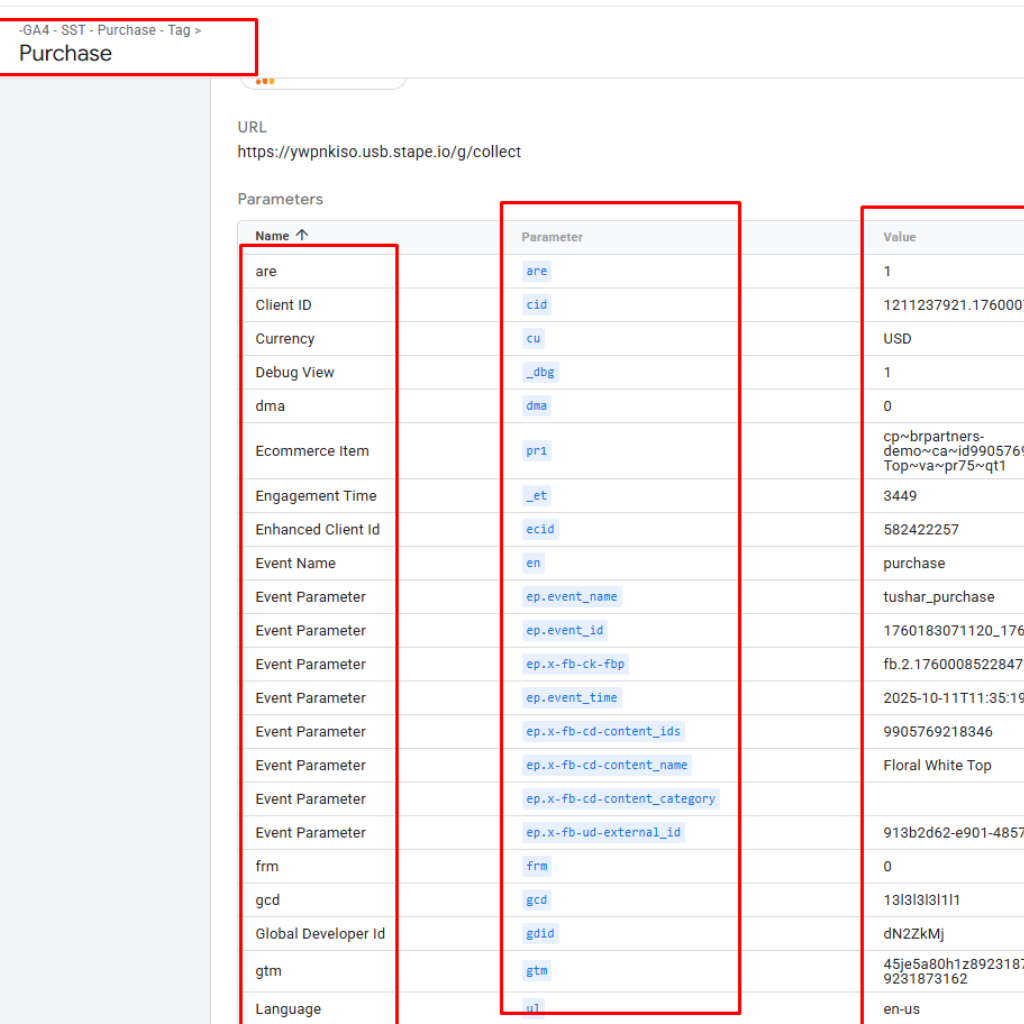Select the gtm parameter chip
The width and height of the screenshot is (1024, 1024).
(536, 970)
